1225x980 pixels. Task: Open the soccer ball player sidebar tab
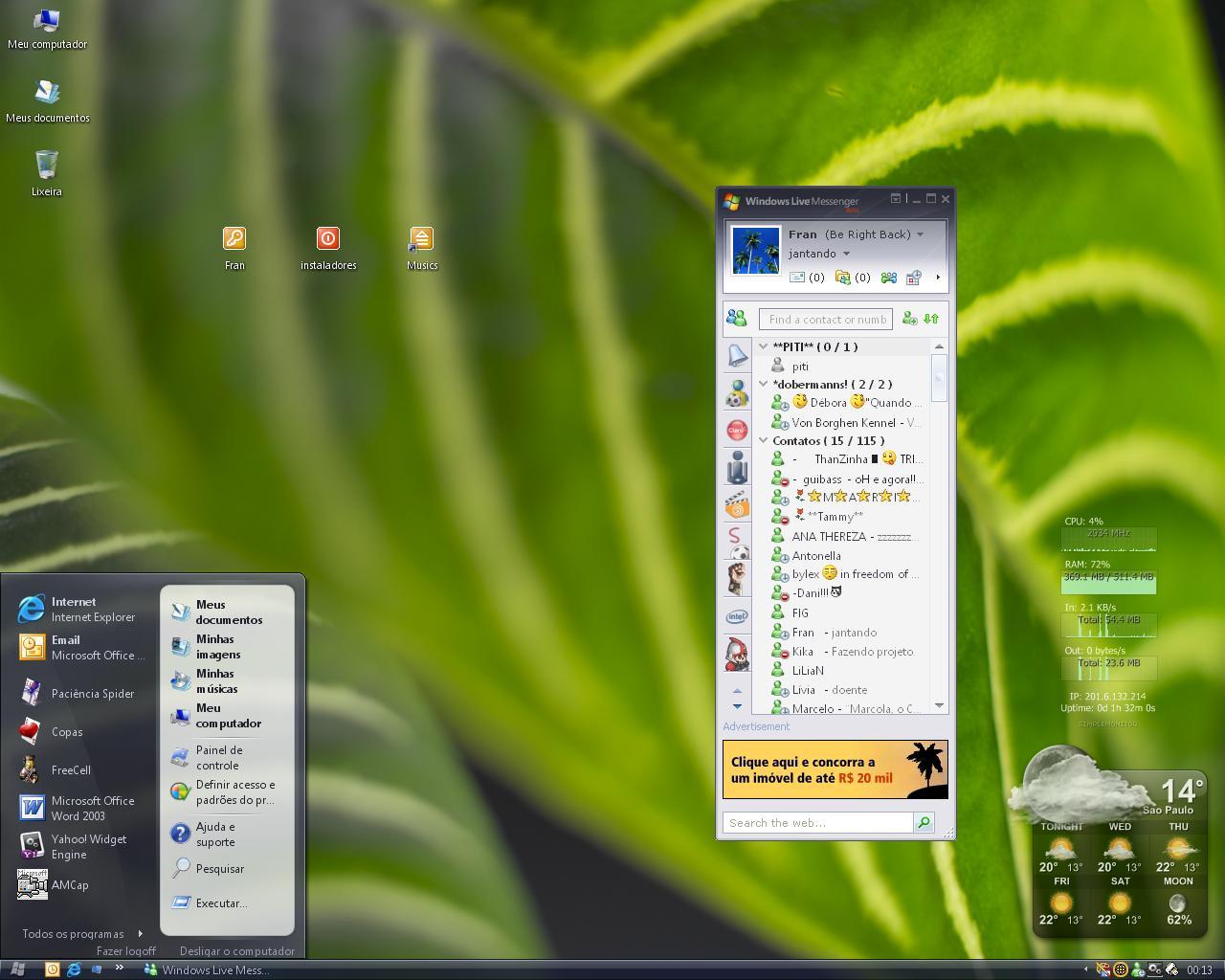pyautogui.click(x=737, y=393)
